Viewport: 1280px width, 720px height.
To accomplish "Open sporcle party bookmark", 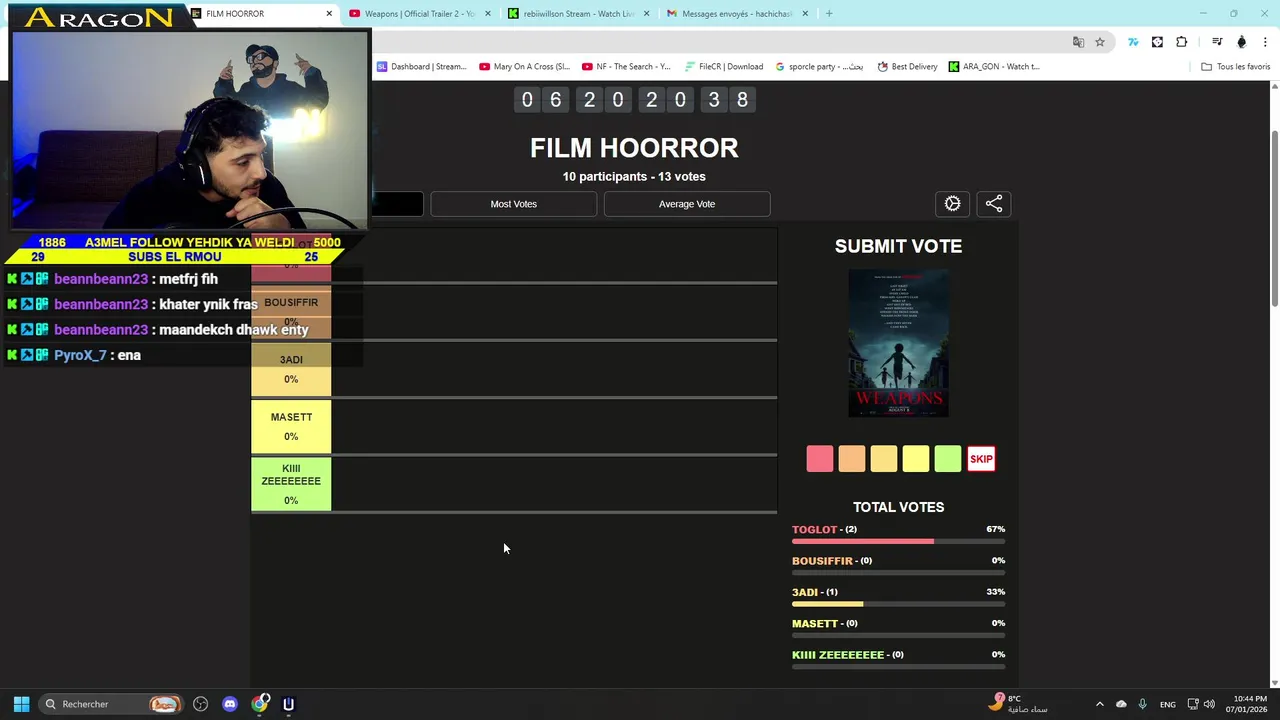I will (819, 67).
